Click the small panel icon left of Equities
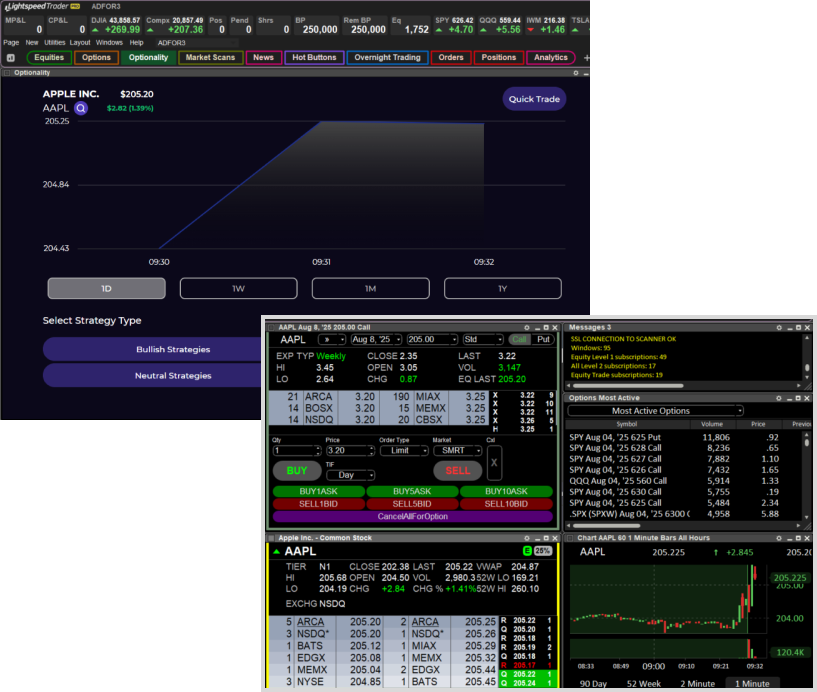The image size is (817, 692). pos(11,58)
